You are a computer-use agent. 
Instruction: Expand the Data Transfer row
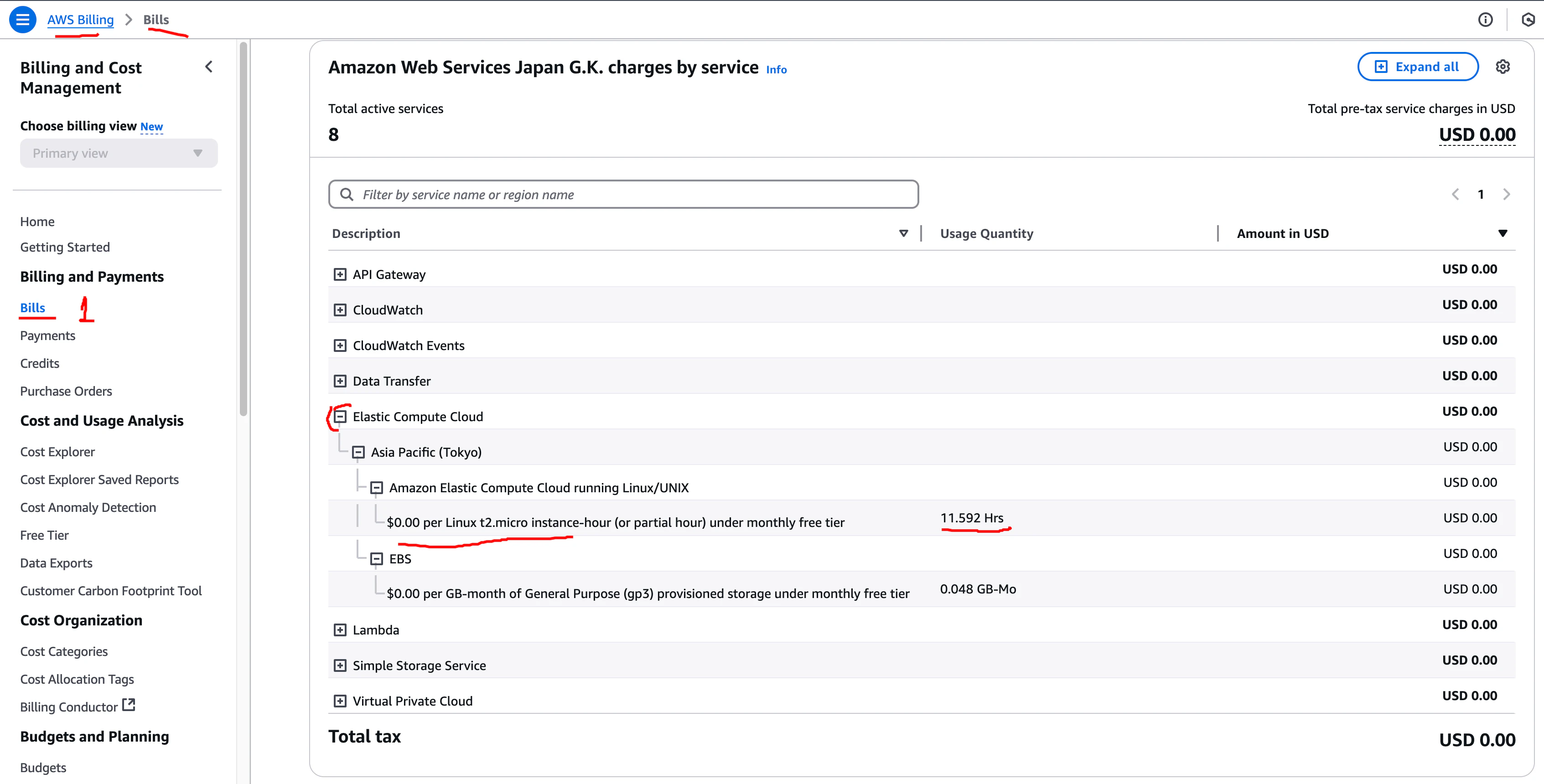point(340,381)
